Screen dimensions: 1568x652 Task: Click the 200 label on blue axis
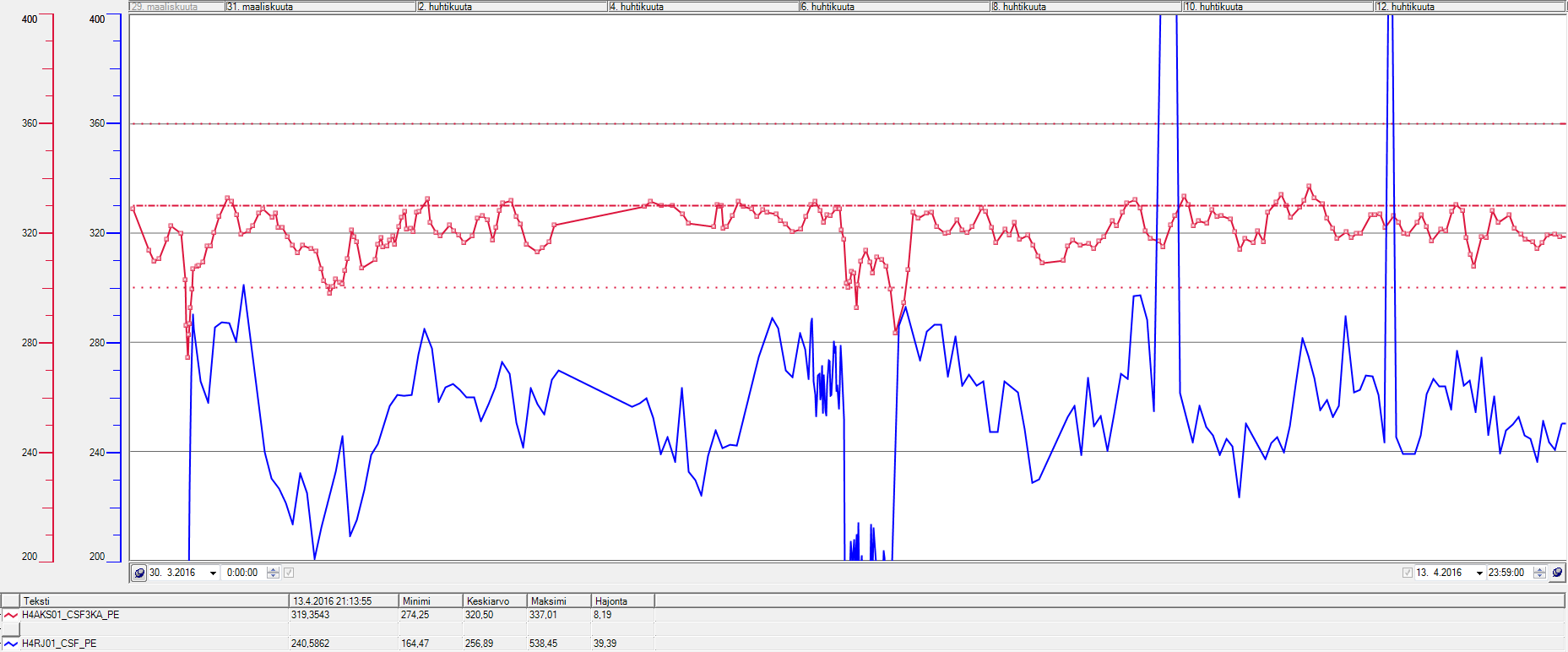(97, 557)
